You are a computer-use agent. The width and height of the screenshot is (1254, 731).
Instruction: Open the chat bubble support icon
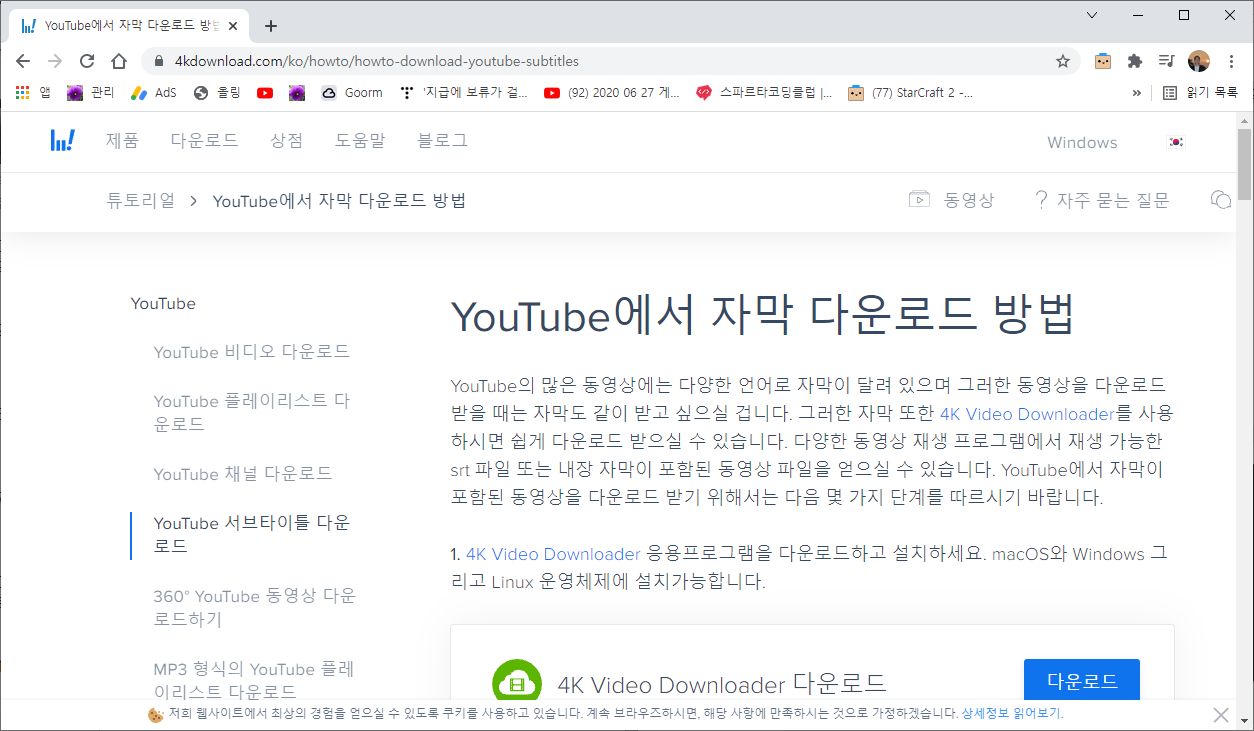1220,200
